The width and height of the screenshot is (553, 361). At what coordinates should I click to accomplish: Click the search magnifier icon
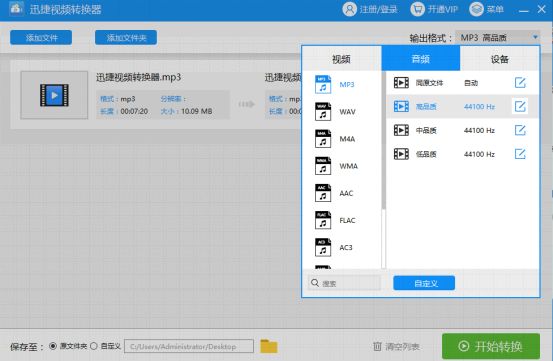(315, 283)
